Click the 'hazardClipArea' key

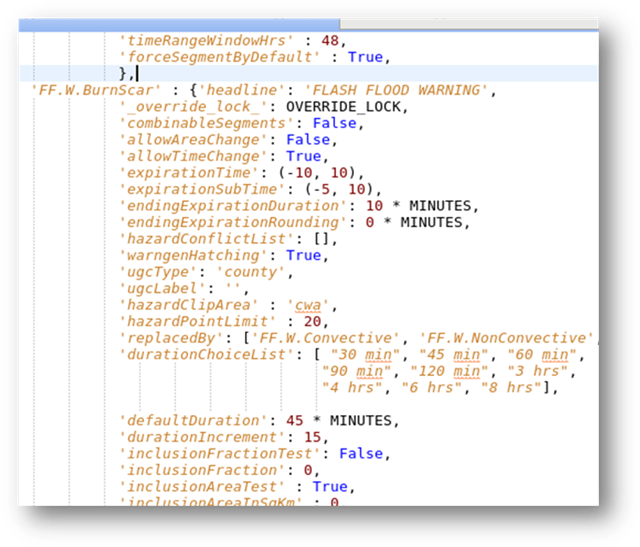(188, 305)
